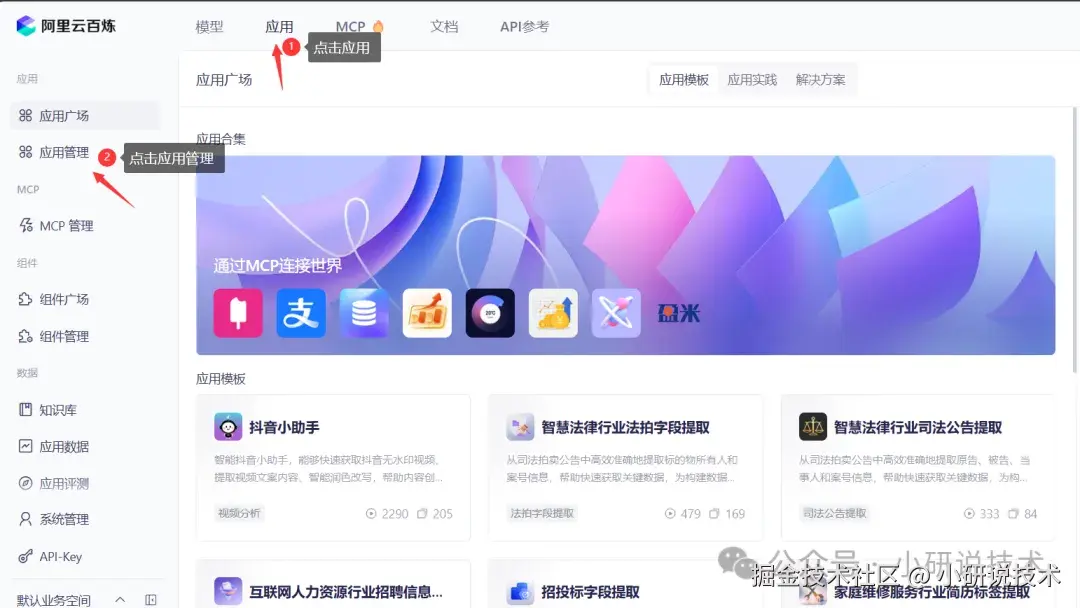Click the 通过MCP连接世界 banner
Viewport: 1080px width, 608px height.
(625, 255)
